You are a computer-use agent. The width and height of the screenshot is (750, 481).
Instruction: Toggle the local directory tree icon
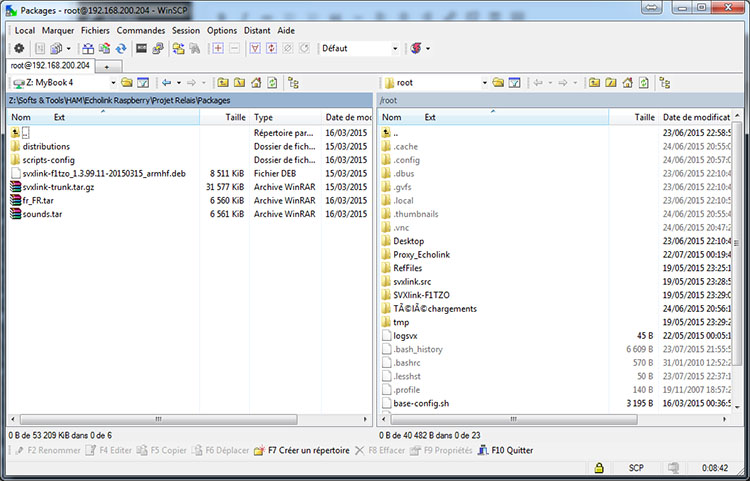coord(294,83)
